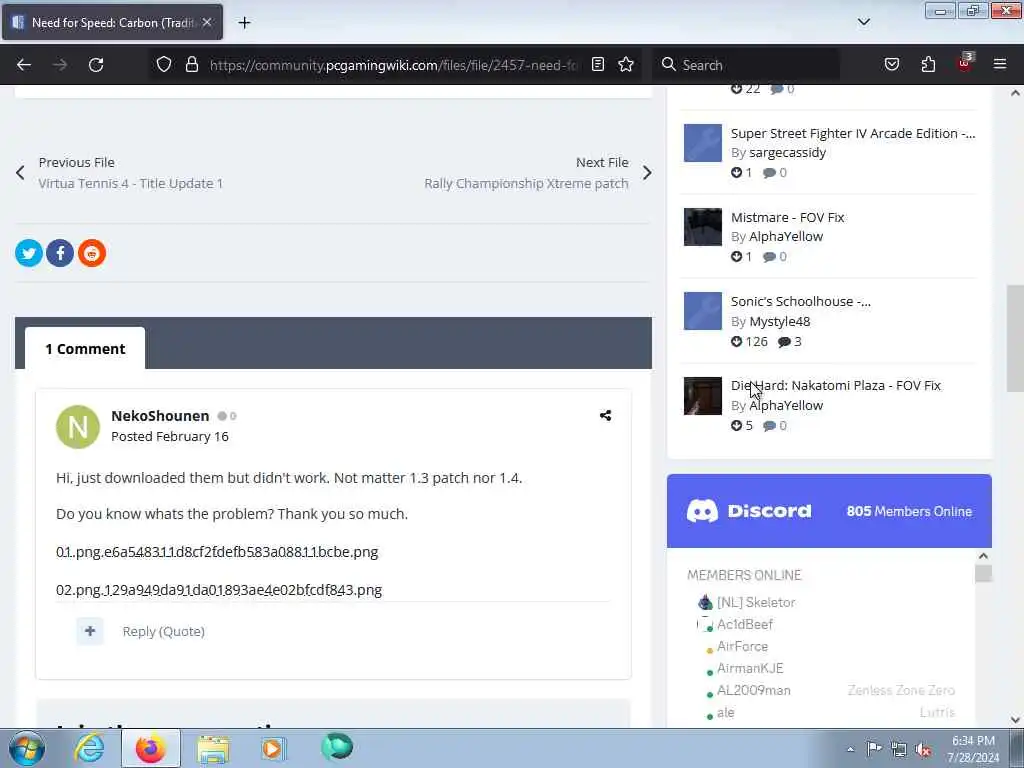This screenshot has width=1024, height=768.
Task: Open Windows Explorer folder in taskbar
Action: tap(214, 749)
